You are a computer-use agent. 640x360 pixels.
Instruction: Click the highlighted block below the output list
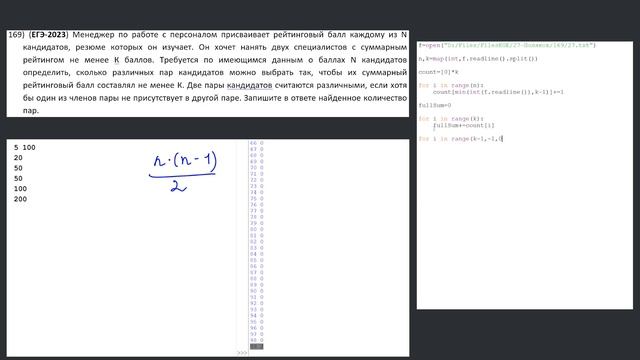257,347
